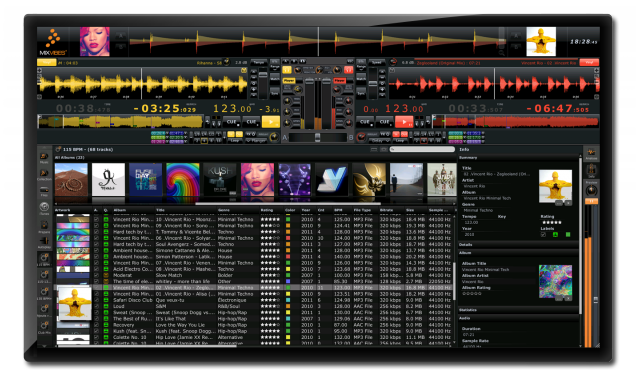Open the Collection icon in the sidebar

pyautogui.click(x=44, y=175)
